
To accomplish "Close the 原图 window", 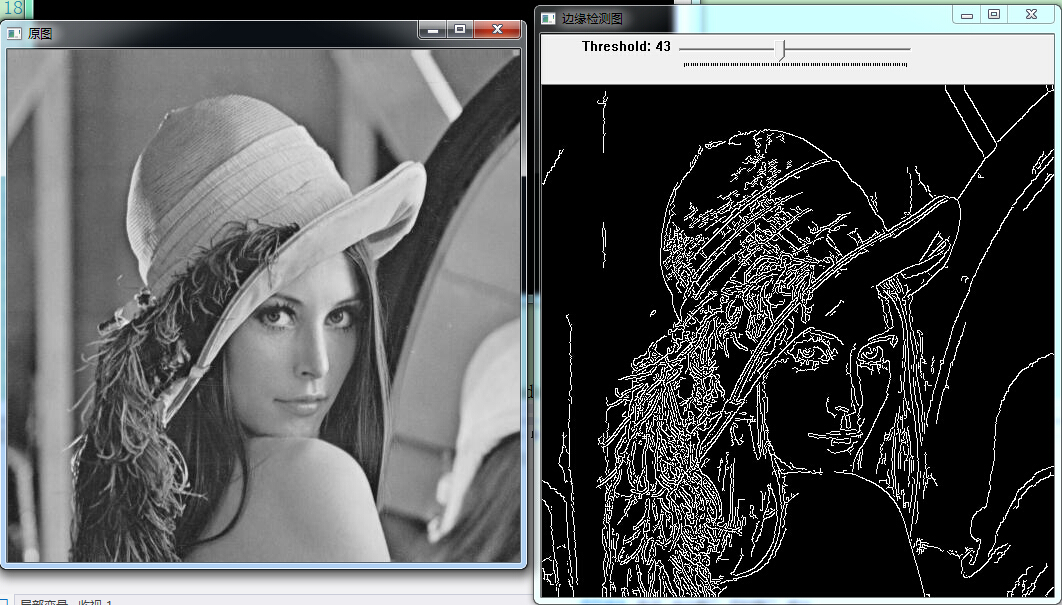I will pos(495,30).
